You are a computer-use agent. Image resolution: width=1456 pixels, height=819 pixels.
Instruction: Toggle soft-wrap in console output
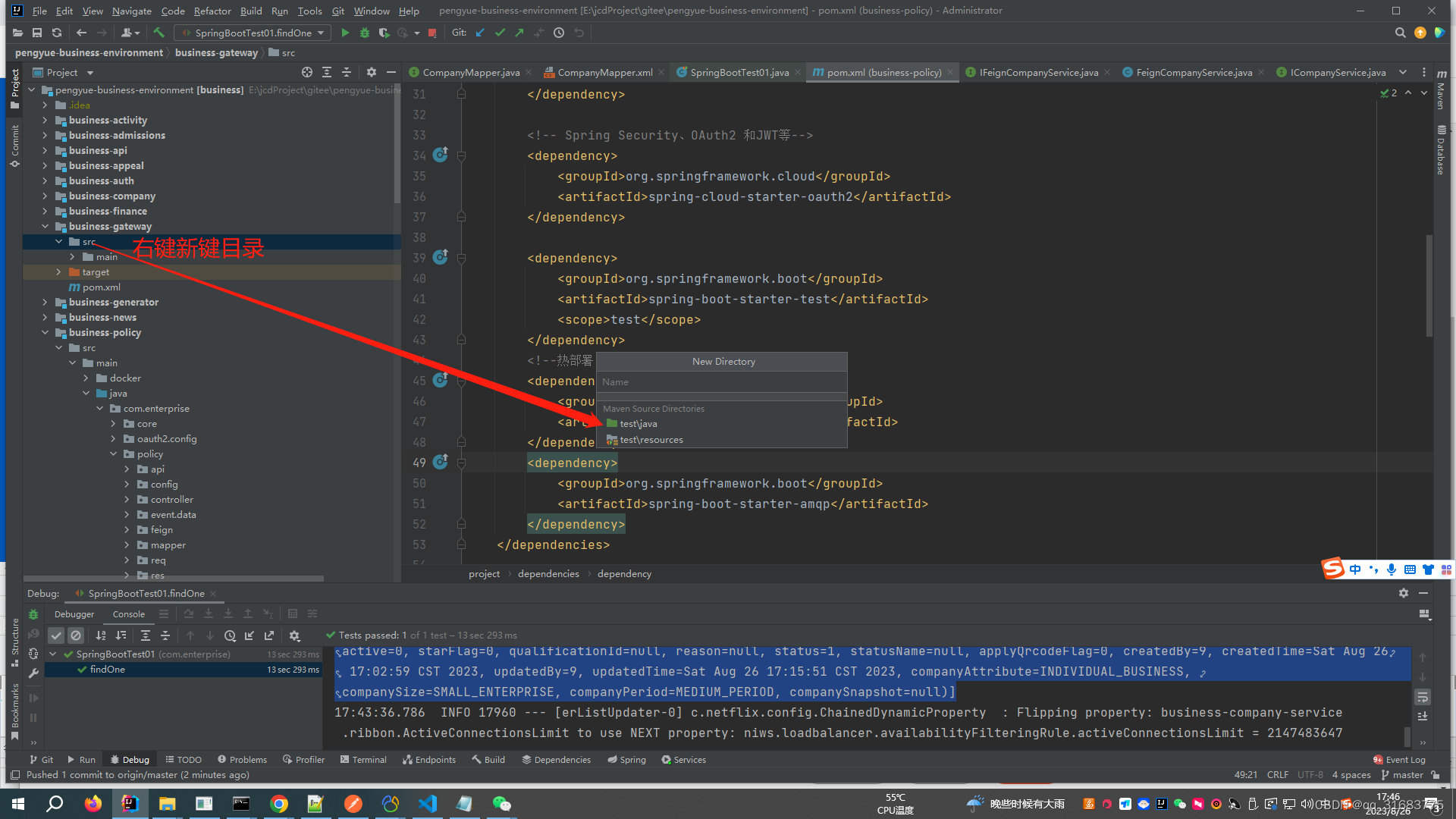(1423, 697)
